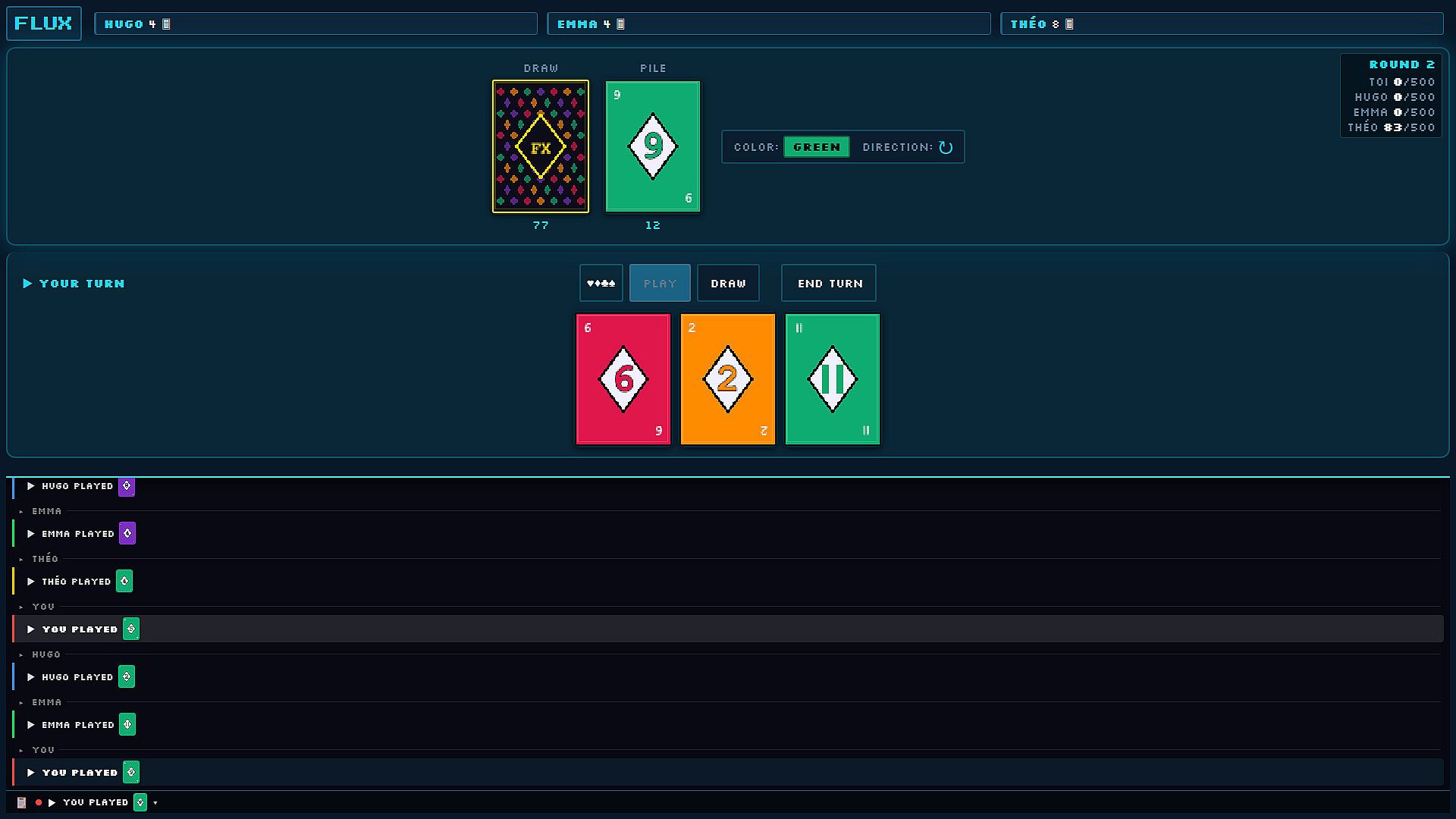Select the Emma player tab
The image size is (1456, 819).
pyautogui.click(x=769, y=24)
